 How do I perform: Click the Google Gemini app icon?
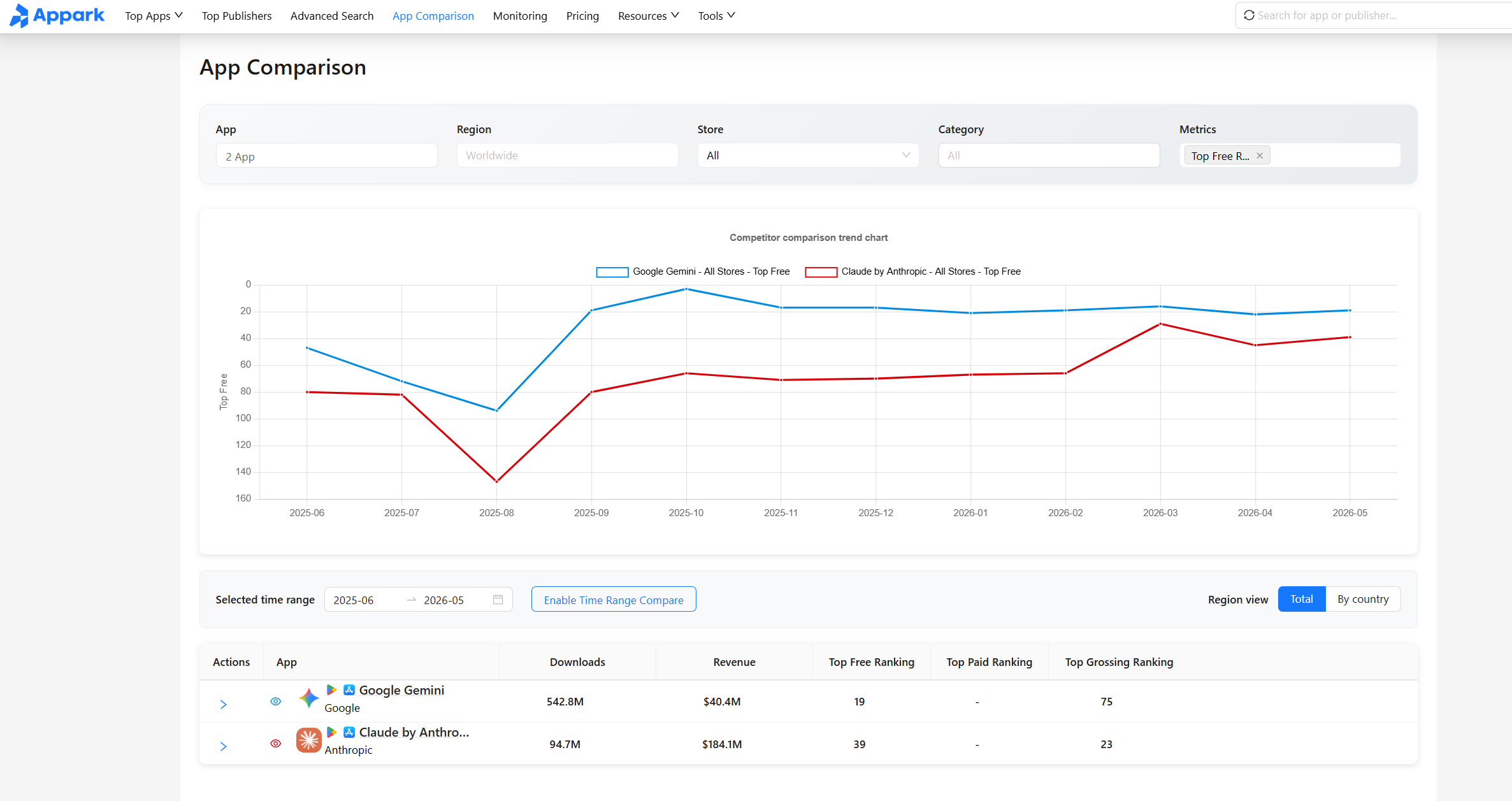(x=309, y=698)
